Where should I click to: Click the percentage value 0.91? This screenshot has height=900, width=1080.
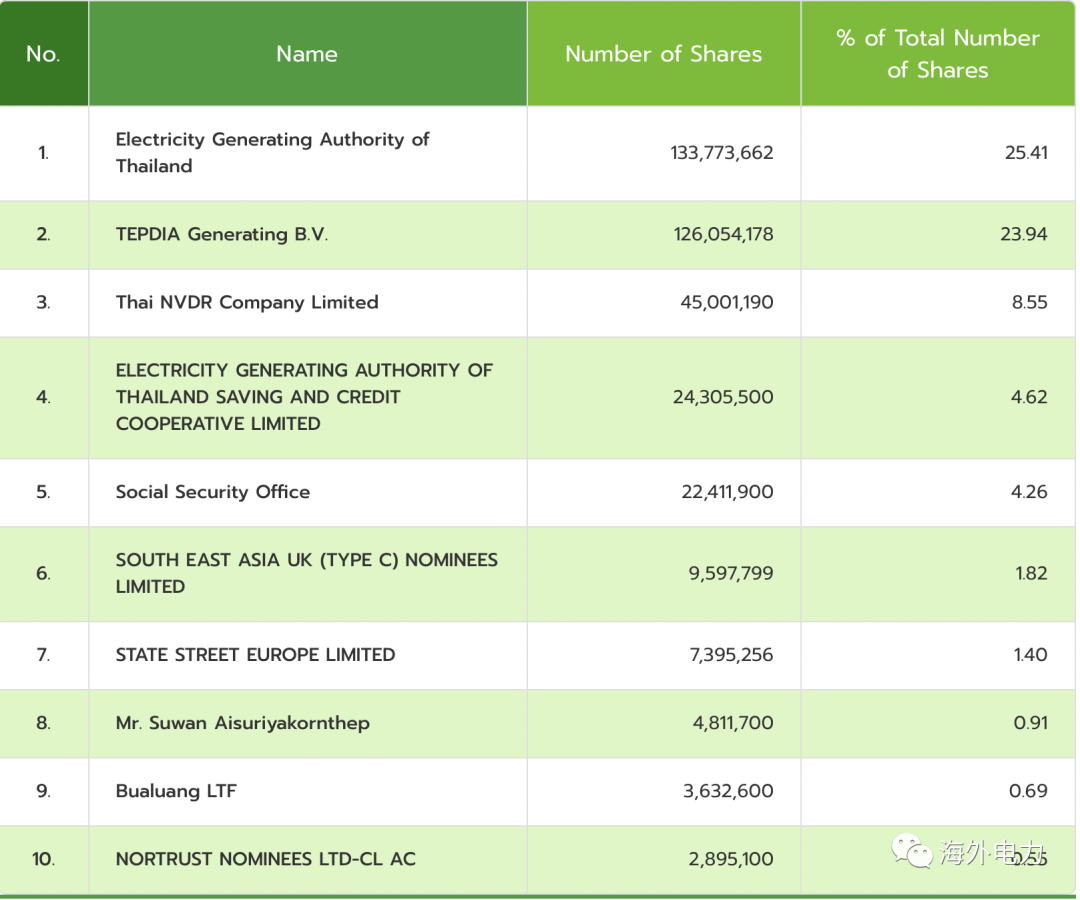tap(1030, 723)
